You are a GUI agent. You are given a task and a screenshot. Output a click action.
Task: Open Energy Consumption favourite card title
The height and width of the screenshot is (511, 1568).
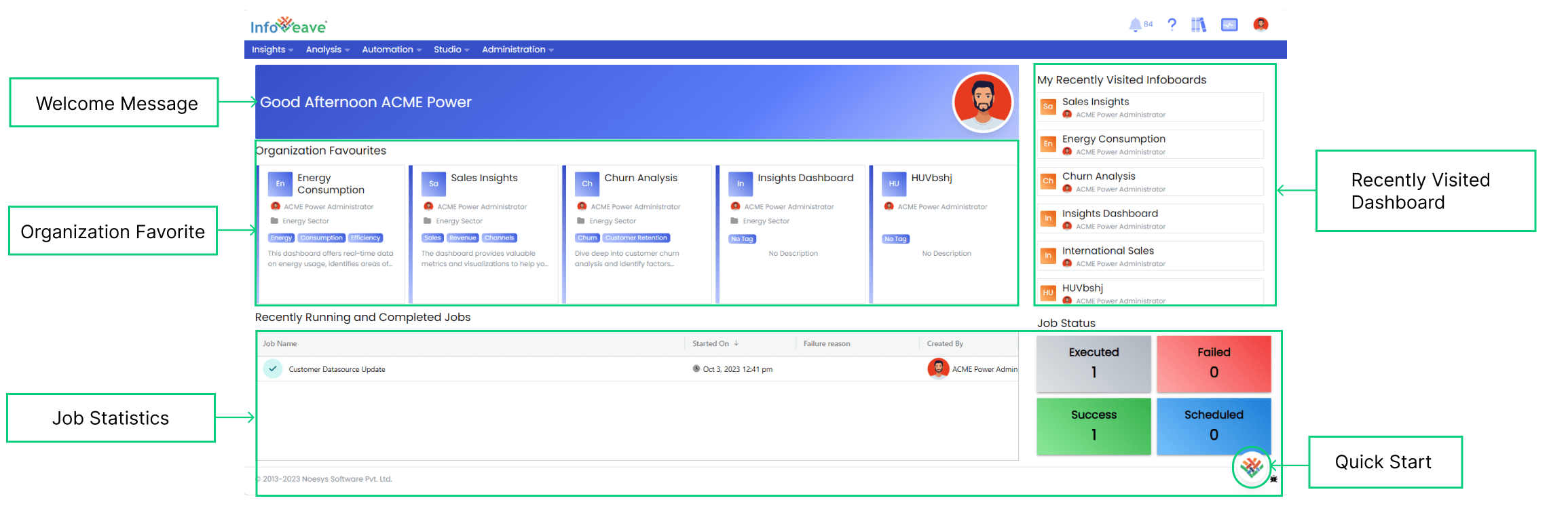tap(331, 184)
